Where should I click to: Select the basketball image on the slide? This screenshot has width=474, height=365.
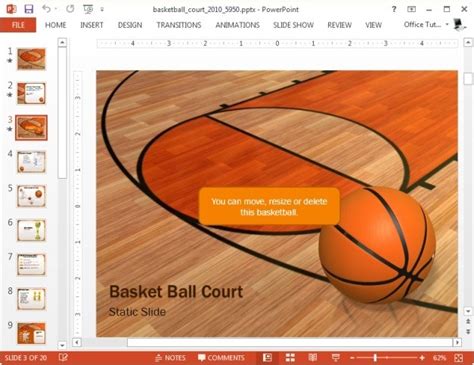coord(377,245)
